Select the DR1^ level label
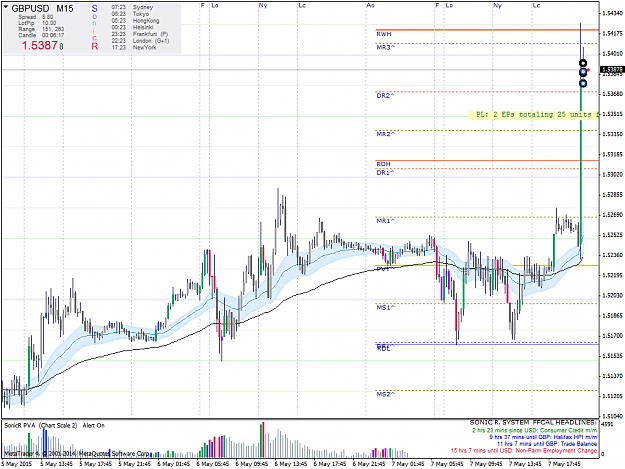 [x=385, y=173]
